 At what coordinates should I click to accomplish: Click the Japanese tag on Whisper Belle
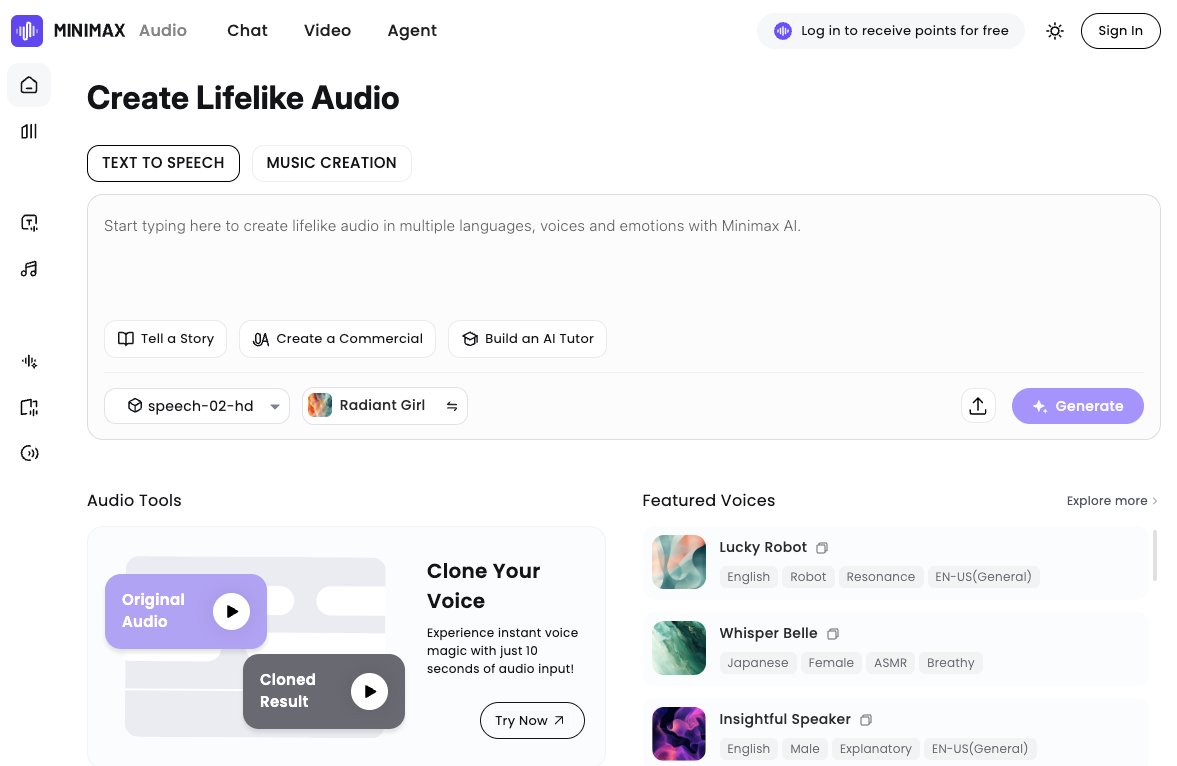click(x=757, y=663)
